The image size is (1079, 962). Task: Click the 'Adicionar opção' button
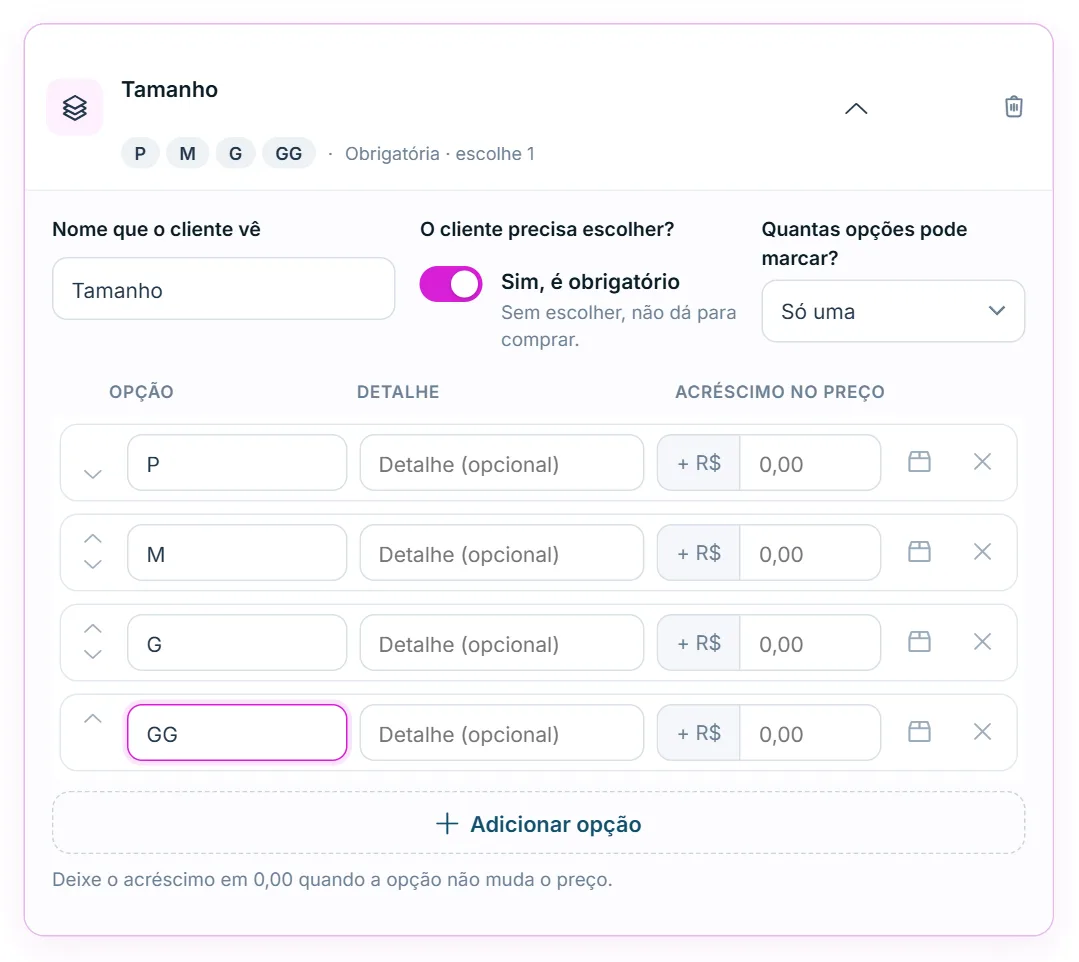[538, 823]
